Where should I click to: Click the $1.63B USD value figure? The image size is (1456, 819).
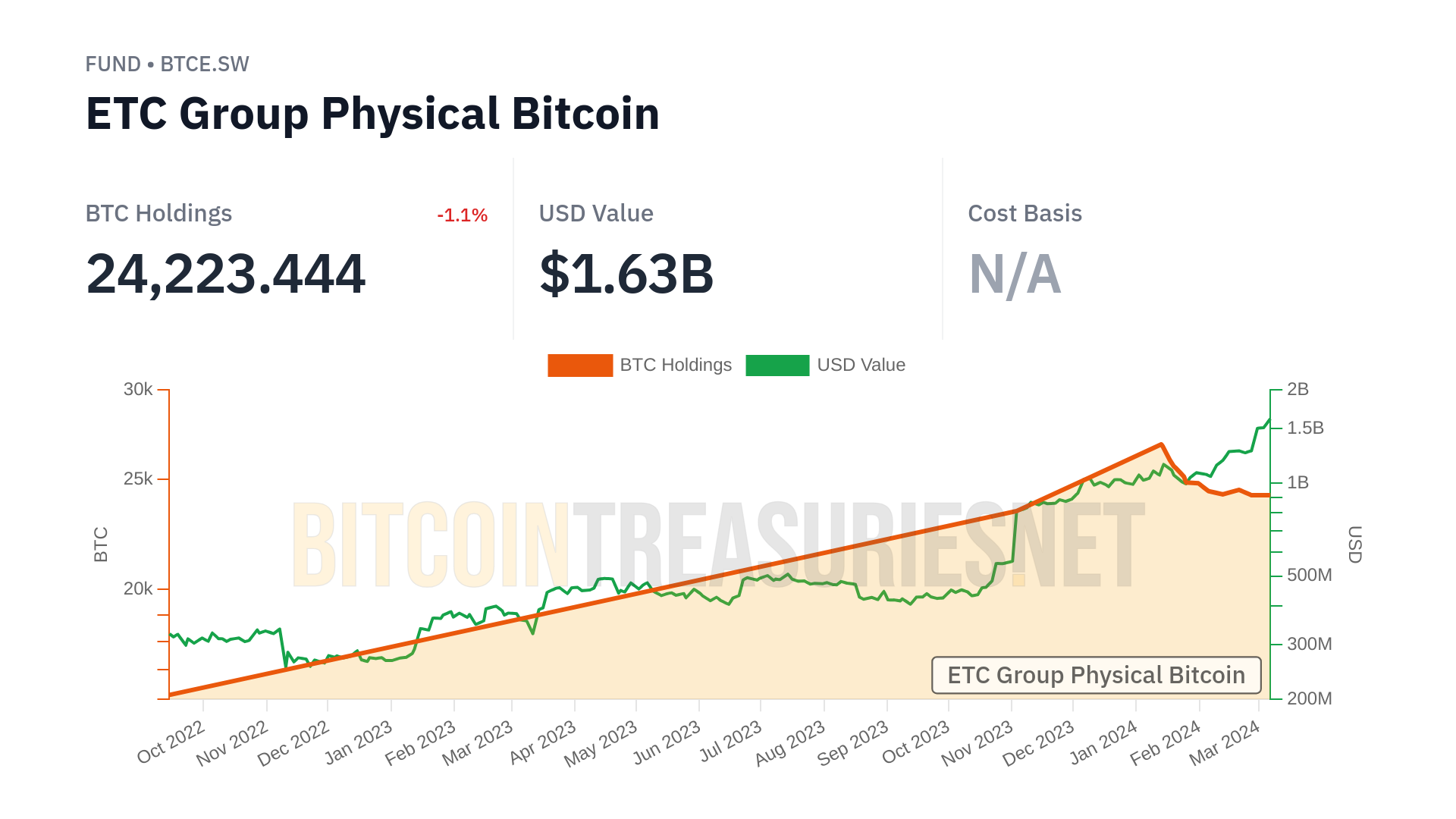pos(626,274)
